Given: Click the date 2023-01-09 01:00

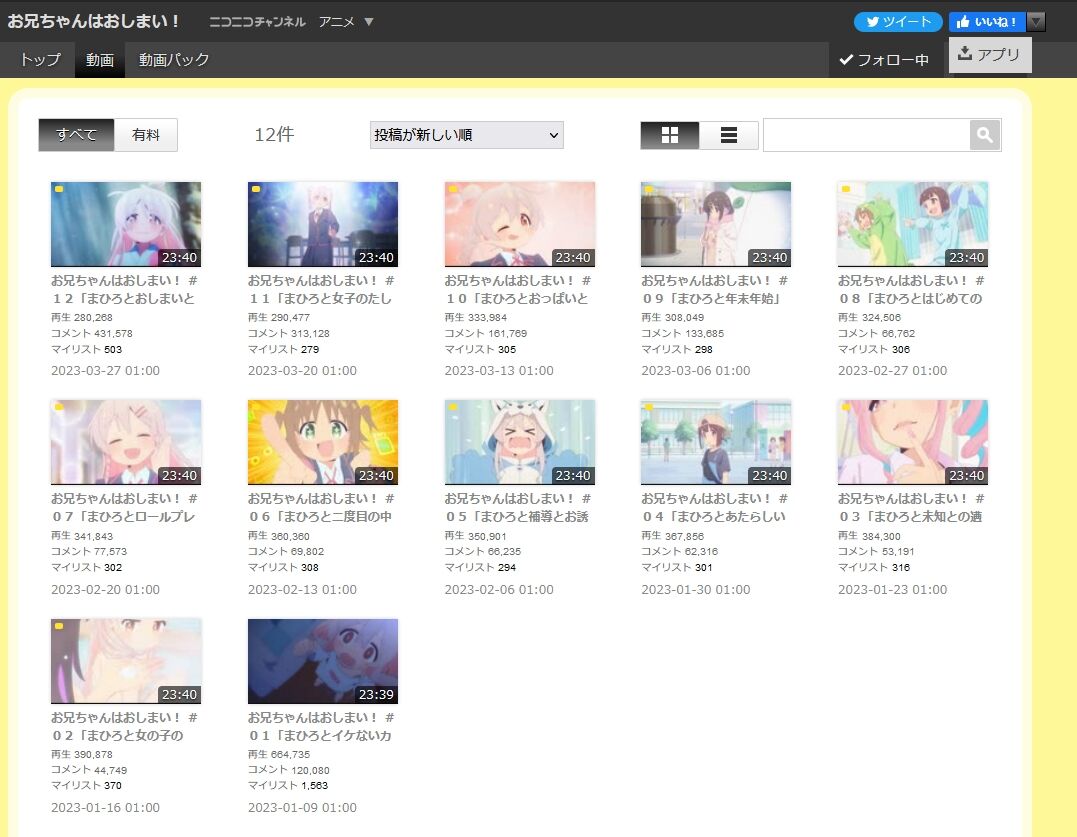Looking at the screenshot, I should 302,808.
